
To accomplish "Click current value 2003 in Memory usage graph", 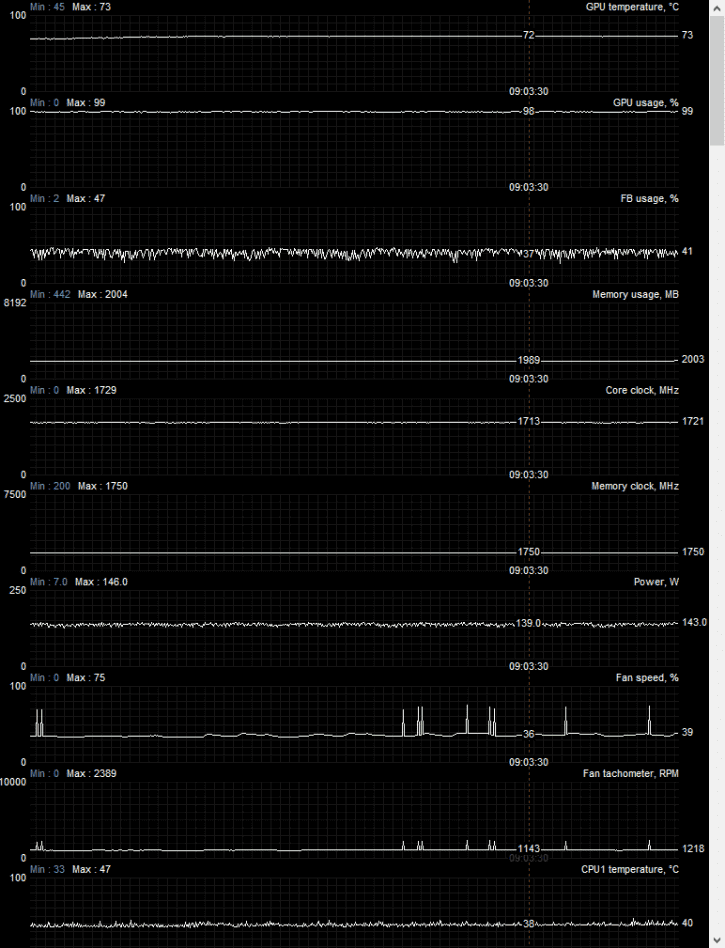I will point(693,359).
